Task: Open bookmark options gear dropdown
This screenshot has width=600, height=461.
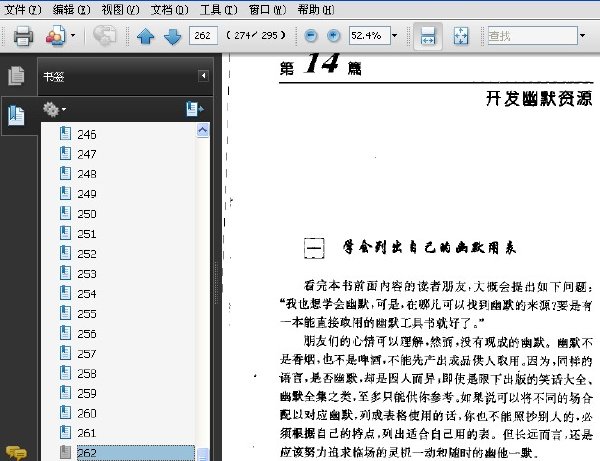Action: (x=54, y=109)
